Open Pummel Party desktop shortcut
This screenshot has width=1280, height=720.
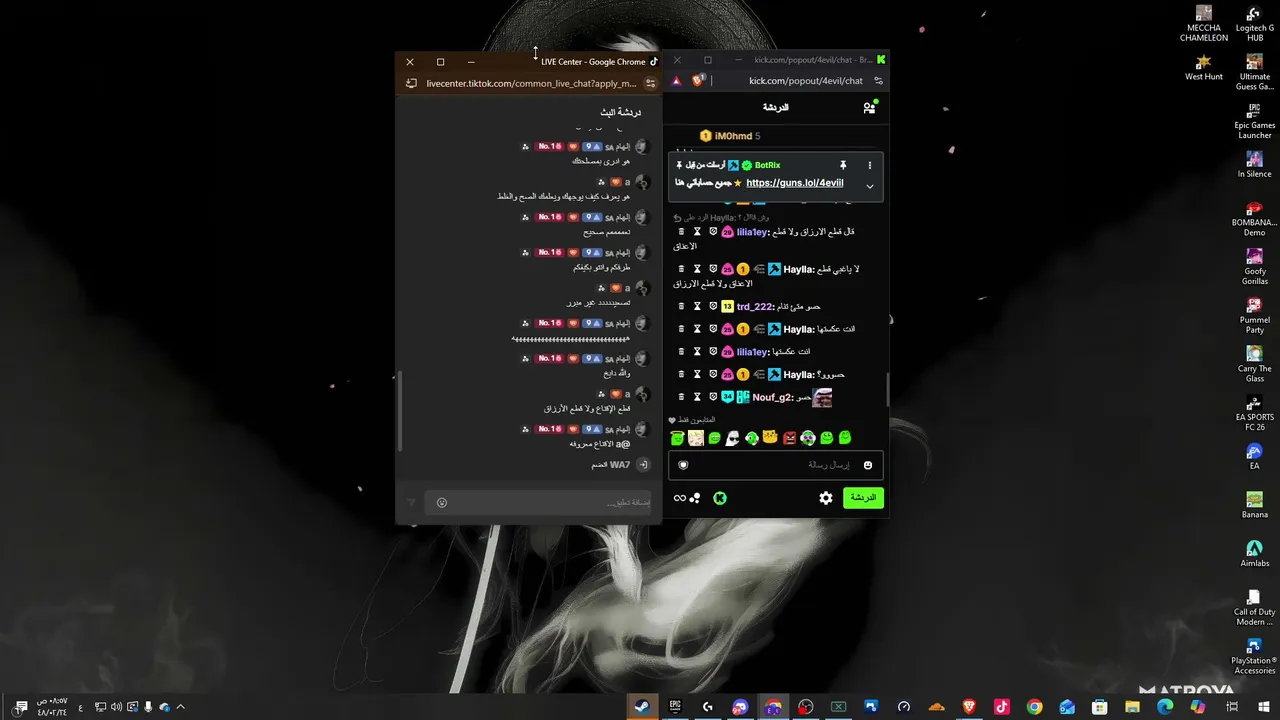click(x=1255, y=315)
